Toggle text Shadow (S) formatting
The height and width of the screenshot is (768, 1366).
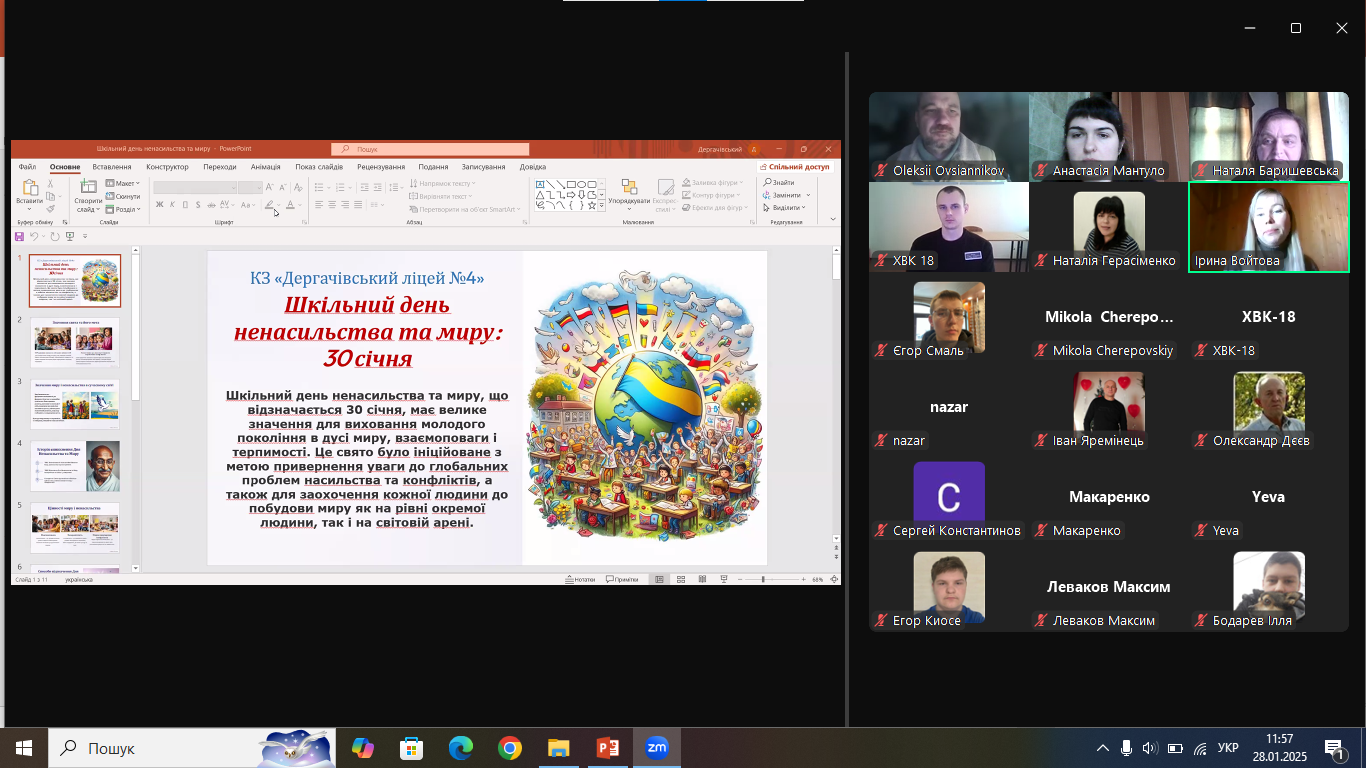point(198,205)
